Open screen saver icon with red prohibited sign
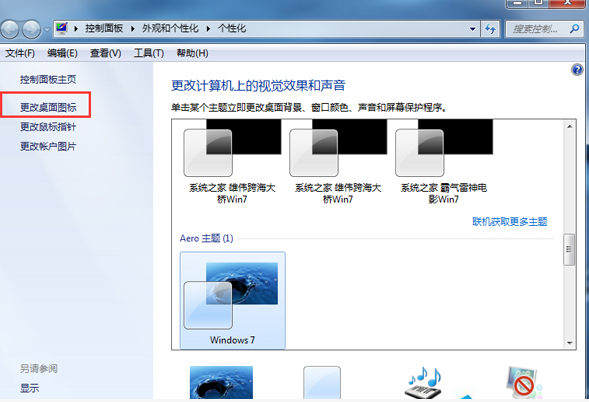 [524, 382]
